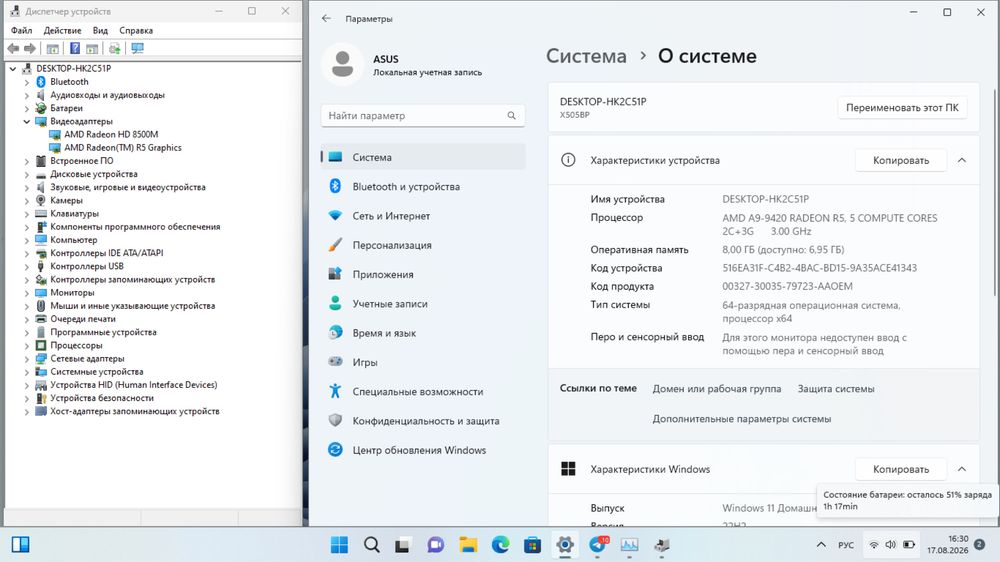This screenshot has width=1000, height=562.
Task: Open Защита системы link
Action: [x=836, y=388]
